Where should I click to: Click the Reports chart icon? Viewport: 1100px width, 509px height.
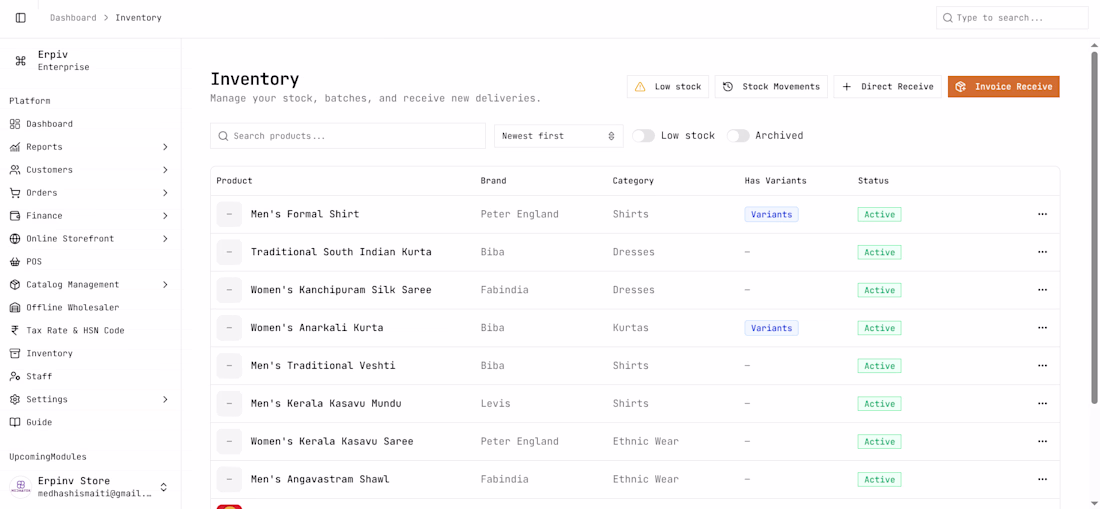(15, 147)
